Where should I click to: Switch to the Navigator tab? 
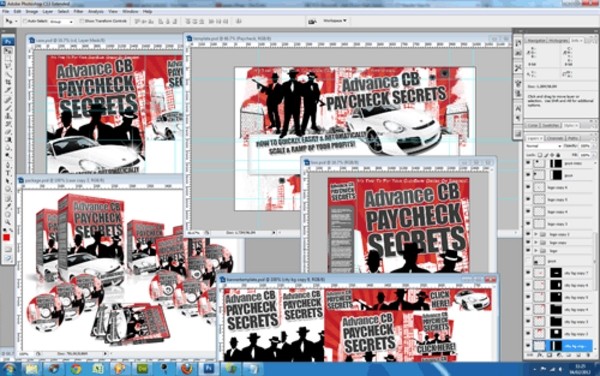click(536, 40)
